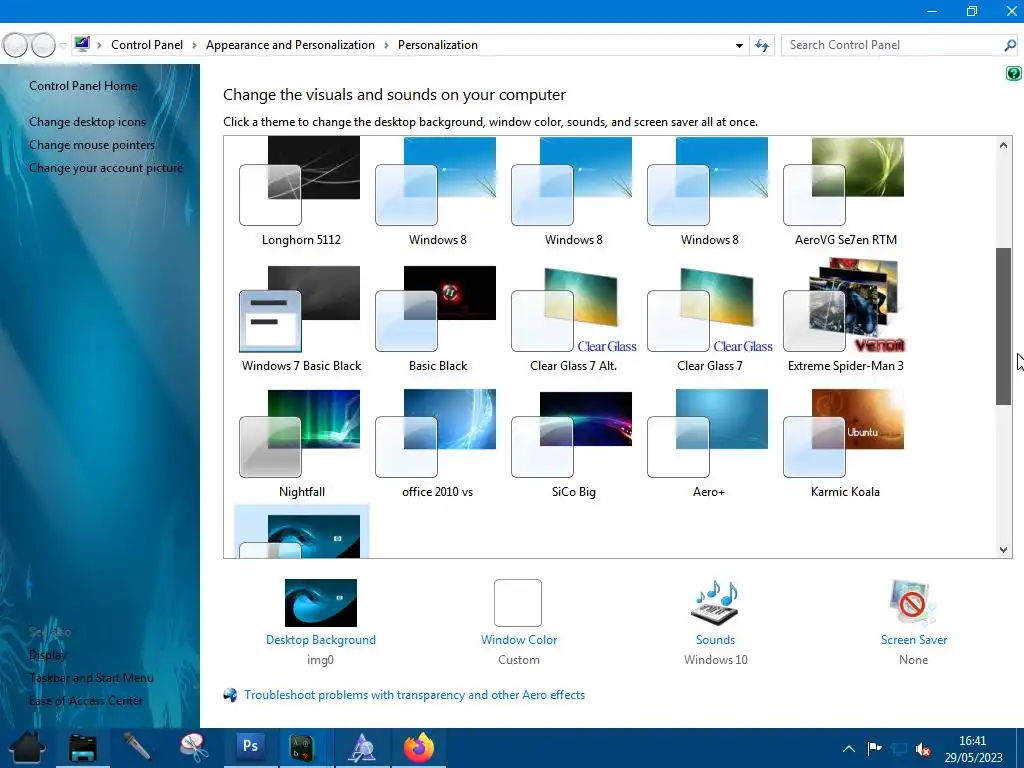Click the Sounds link label
The width and height of the screenshot is (1024, 768).
(715, 640)
